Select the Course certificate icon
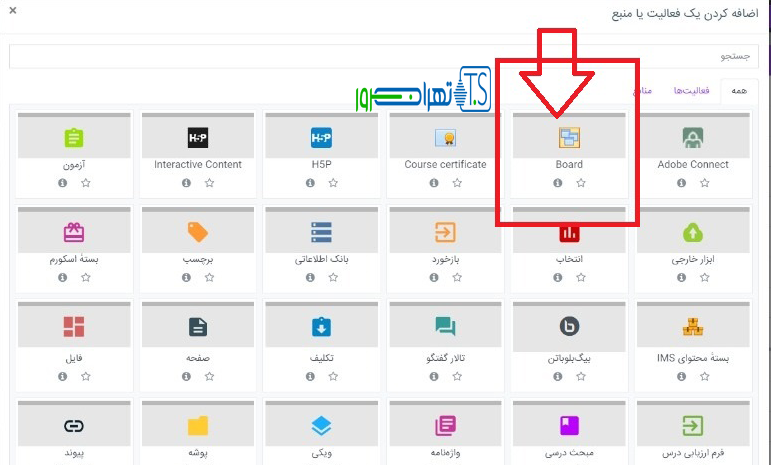This screenshot has height=465, width=771. tap(445, 138)
